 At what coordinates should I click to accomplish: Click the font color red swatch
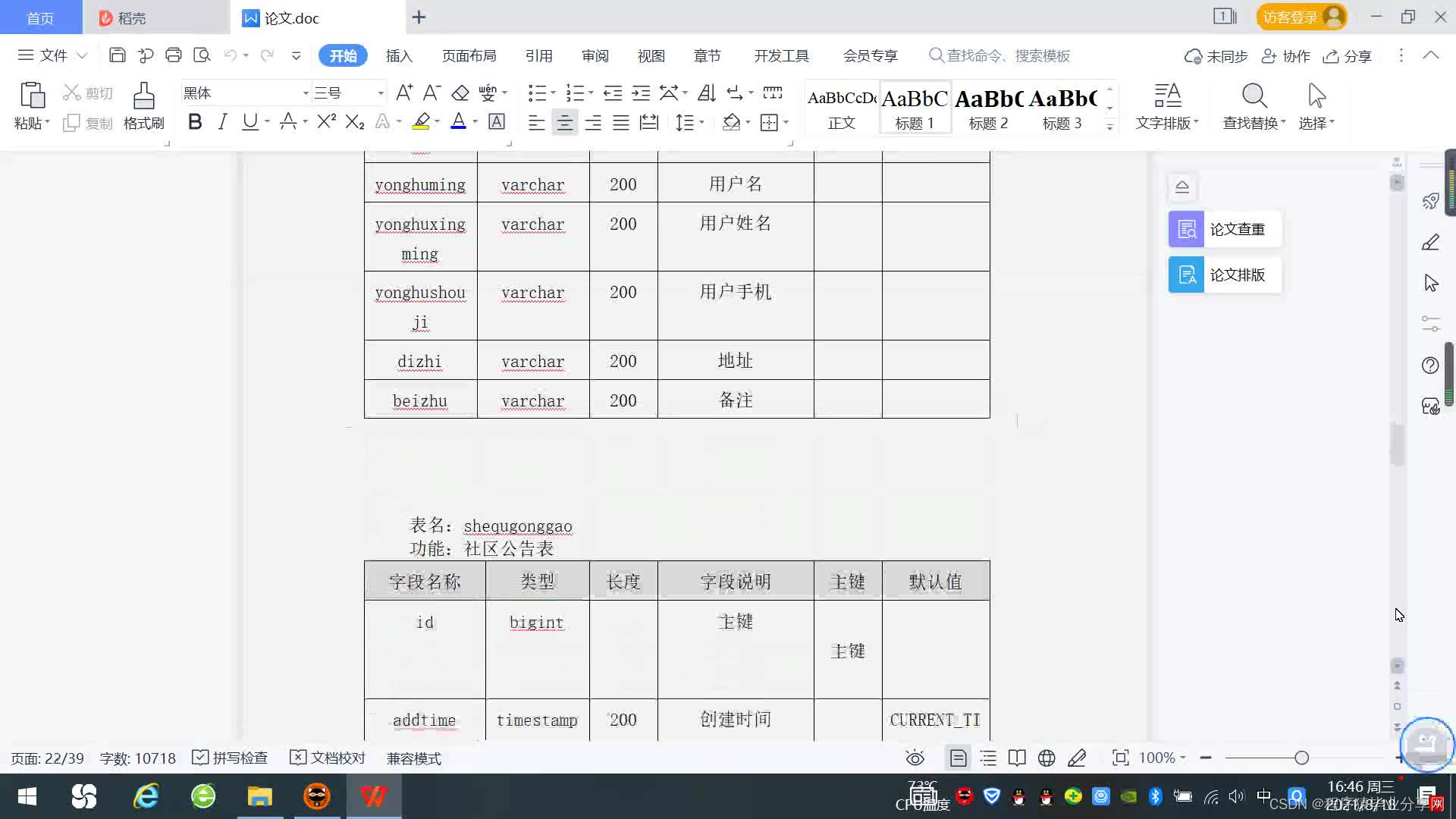coord(458,122)
